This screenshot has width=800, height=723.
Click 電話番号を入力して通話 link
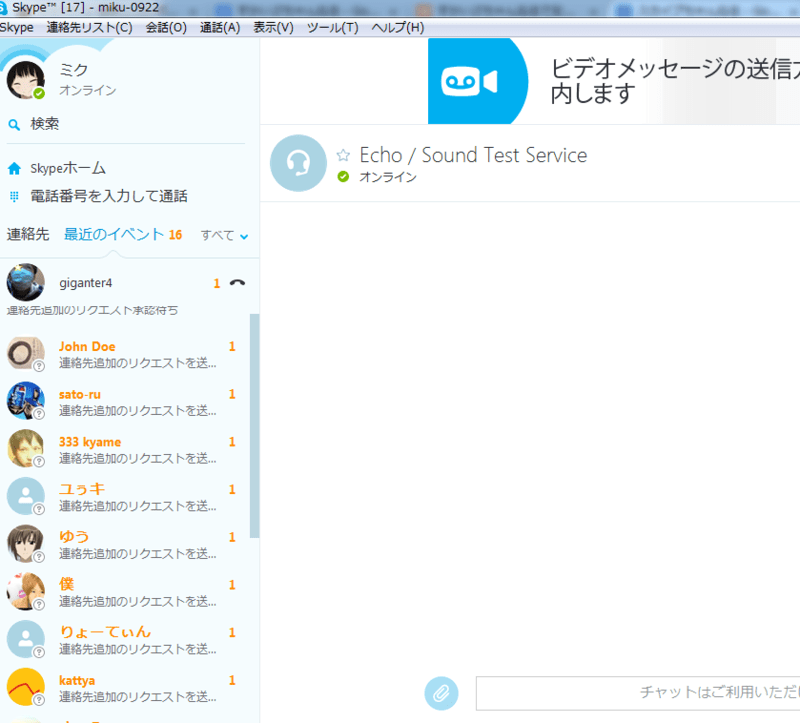click(109, 197)
